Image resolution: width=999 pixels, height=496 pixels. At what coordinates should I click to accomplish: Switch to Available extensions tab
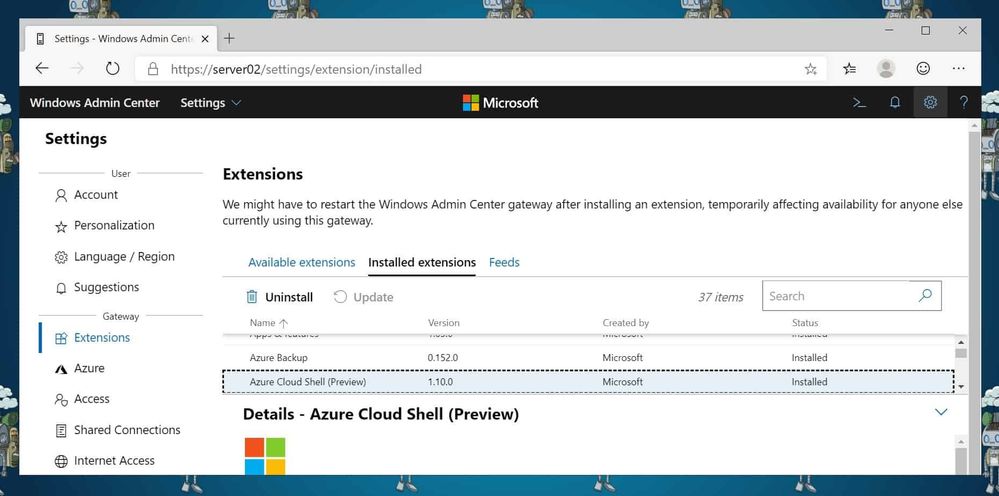pyautogui.click(x=301, y=262)
